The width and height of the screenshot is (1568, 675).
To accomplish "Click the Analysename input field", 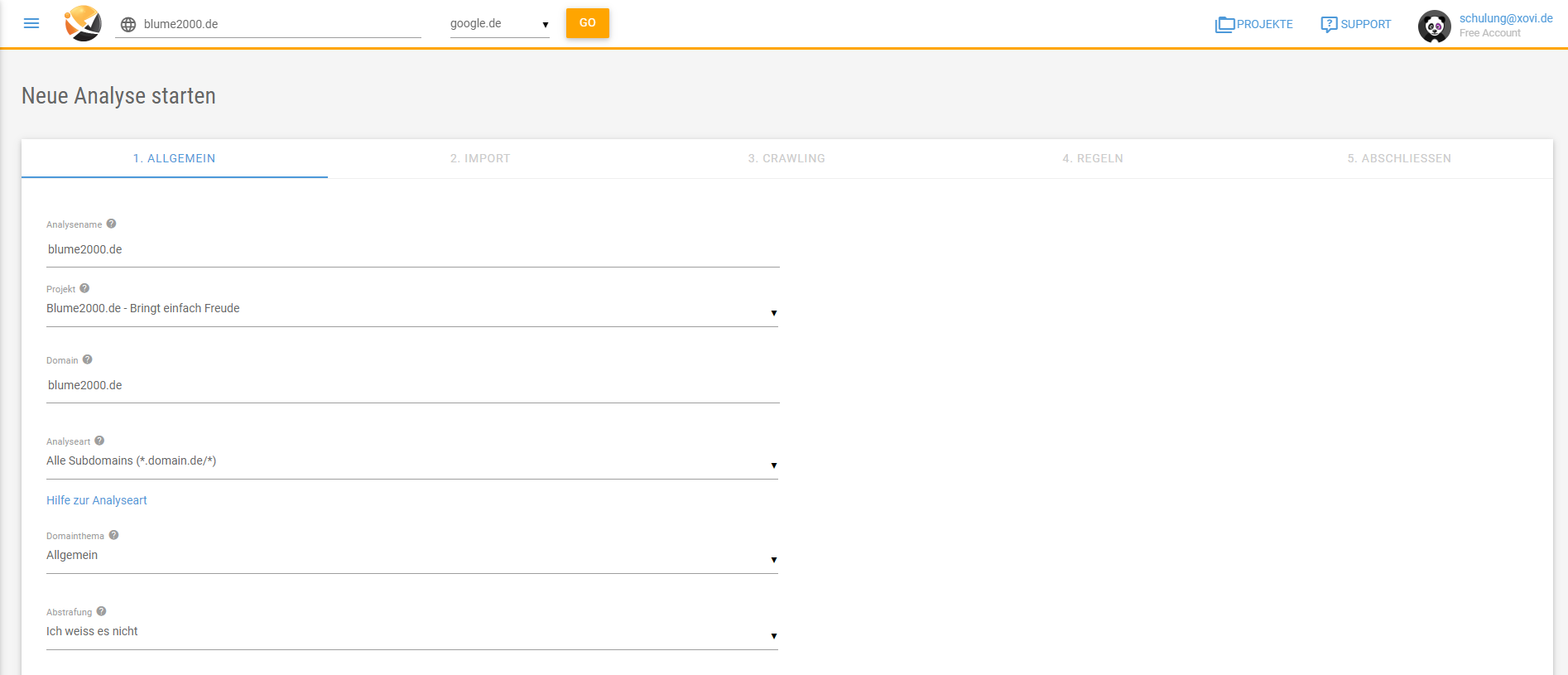I will tap(412, 249).
